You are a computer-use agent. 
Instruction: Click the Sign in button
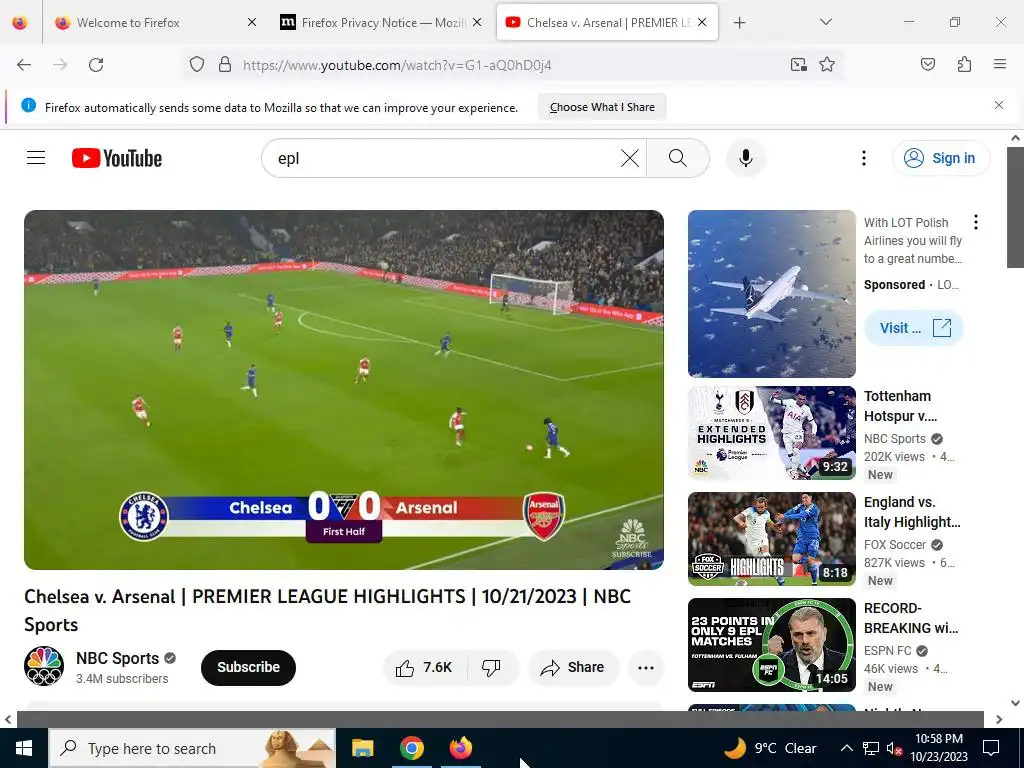tap(941, 158)
